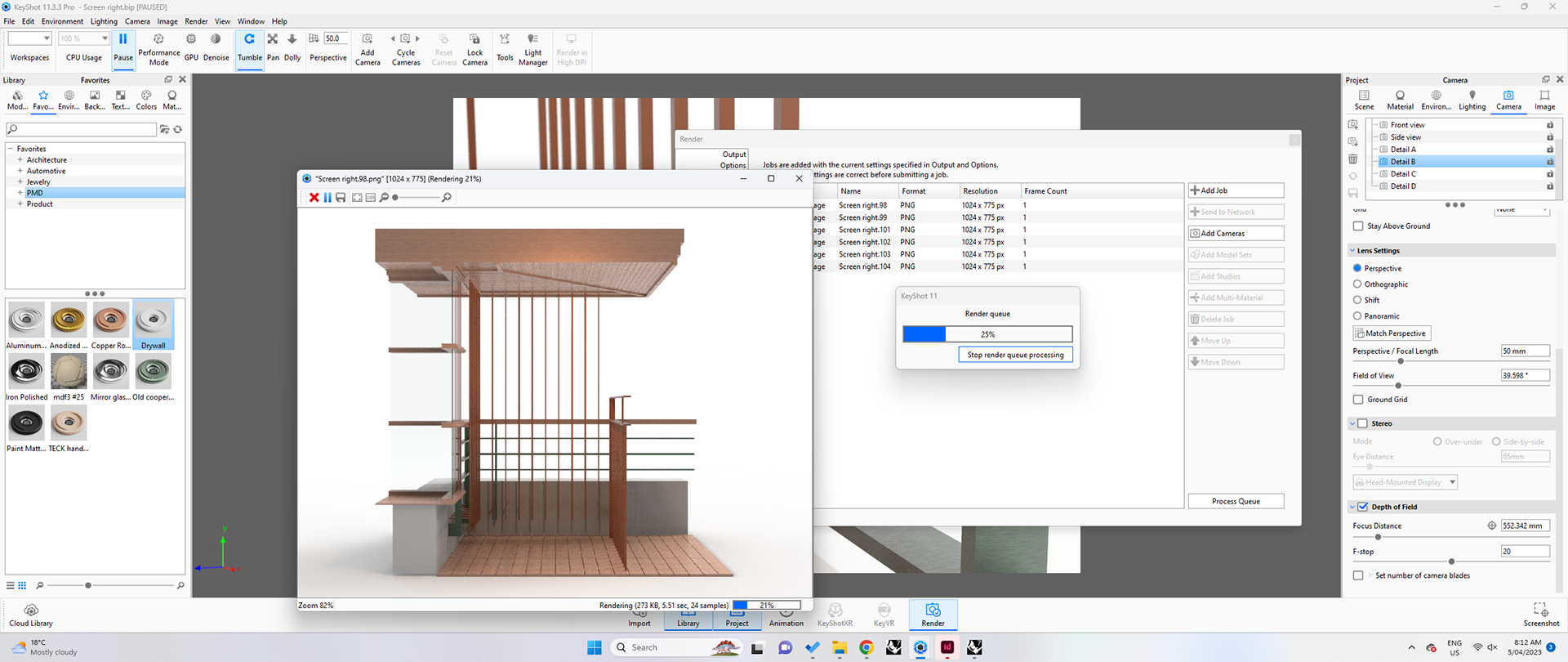Take a Screenshot with bottom-right tool
Screen dimensions: 1568x662
coord(1541,615)
